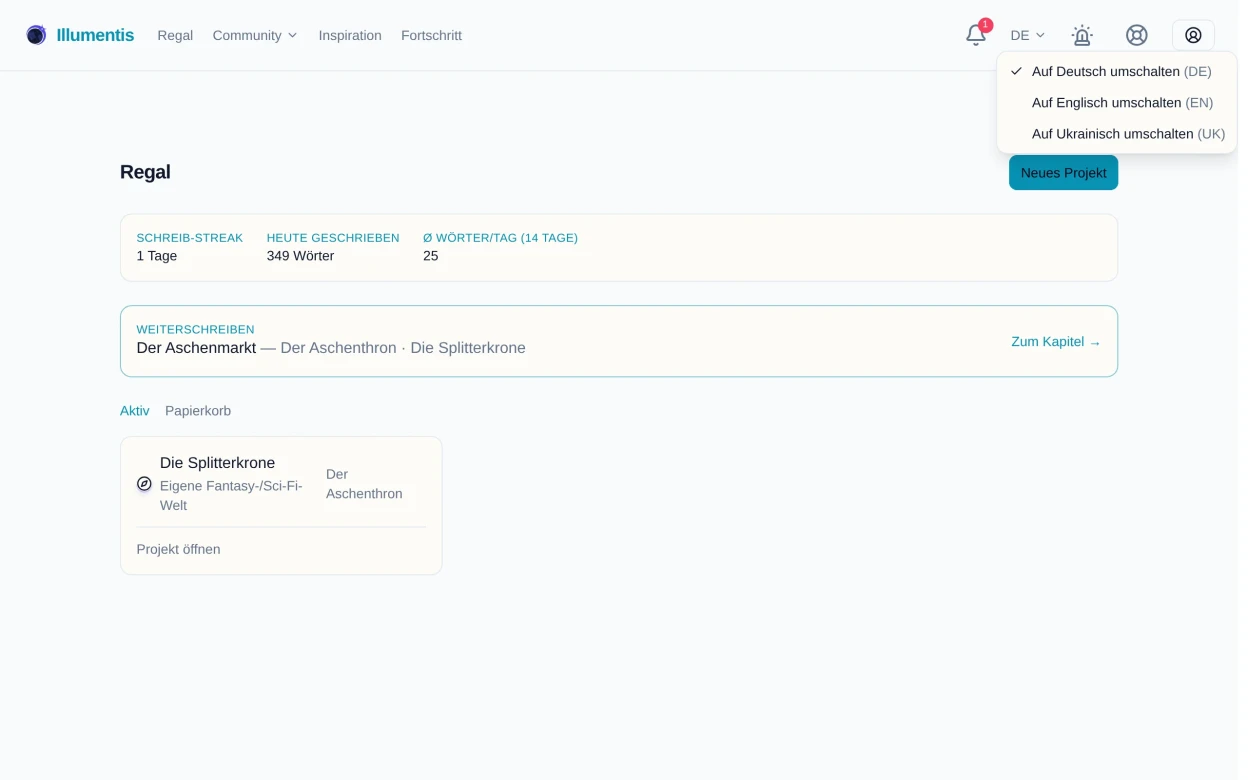Click Projekt öffnen on the project card

click(178, 549)
